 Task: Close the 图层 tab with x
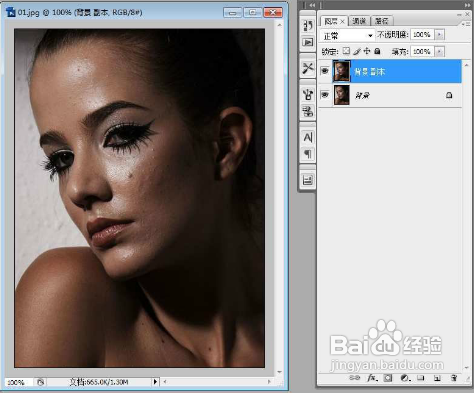[x=342, y=21]
